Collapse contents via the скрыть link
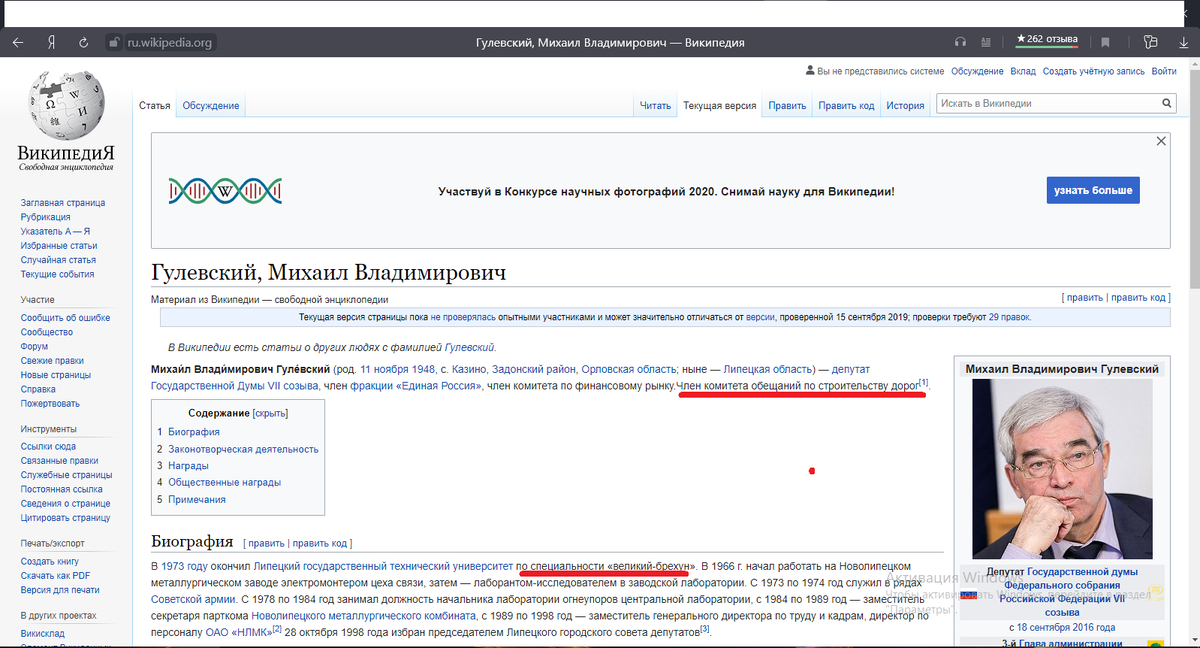 (x=270, y=413)
